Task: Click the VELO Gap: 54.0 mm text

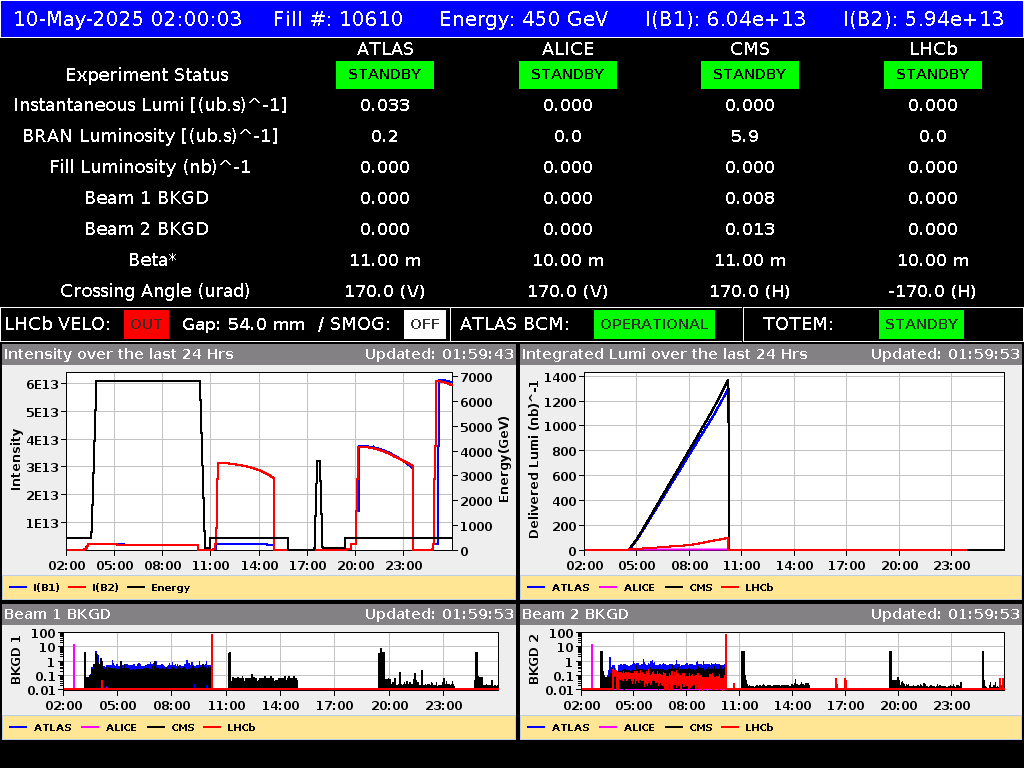Action: click(x=243, y=325)
